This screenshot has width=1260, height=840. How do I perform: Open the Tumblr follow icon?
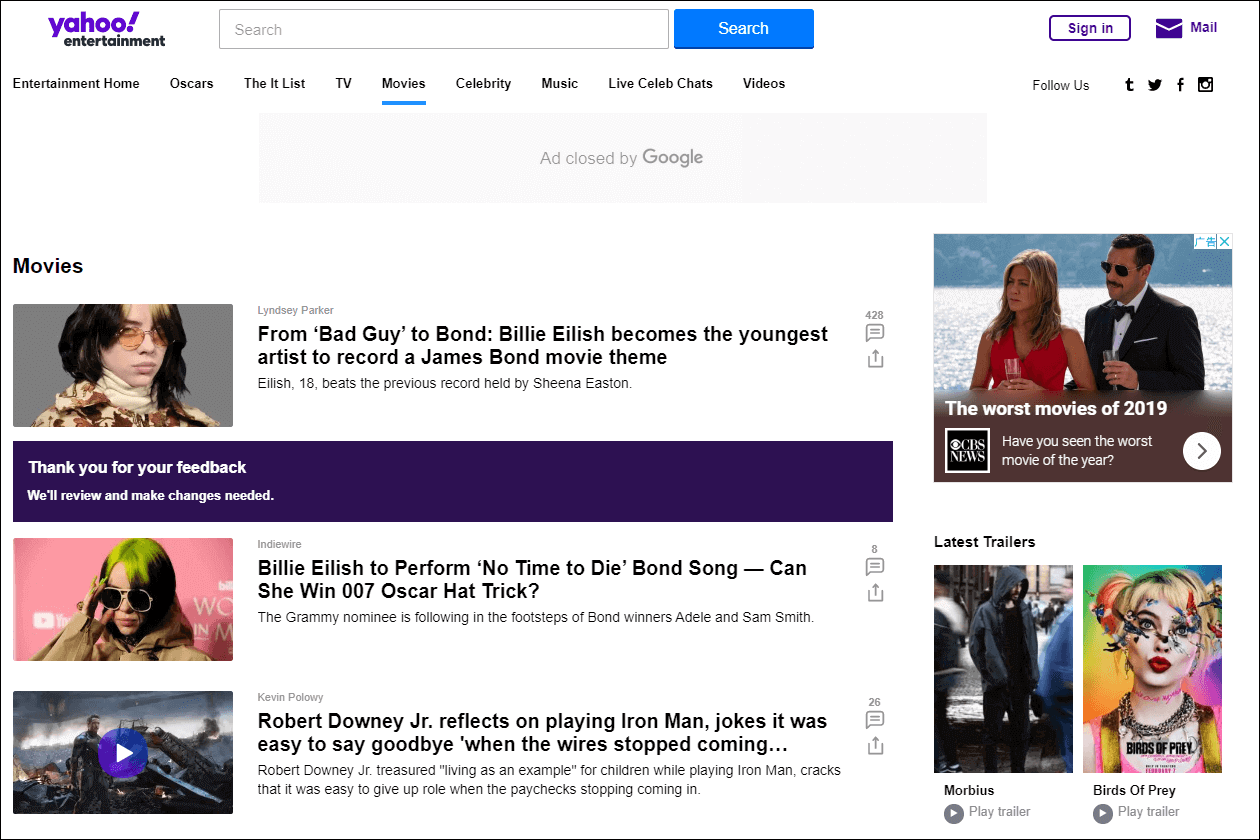pyautogui.click(x=1129, y=85)
